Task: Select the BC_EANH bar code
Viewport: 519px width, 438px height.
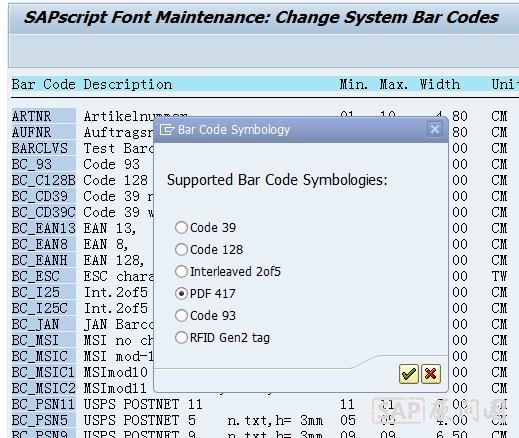Action: [44, 260]
